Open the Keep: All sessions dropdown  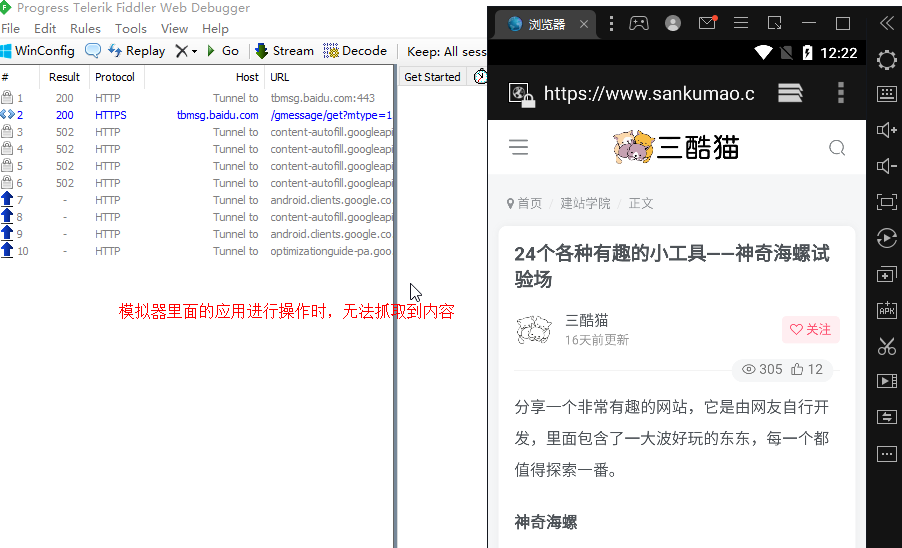click(446, 51)
